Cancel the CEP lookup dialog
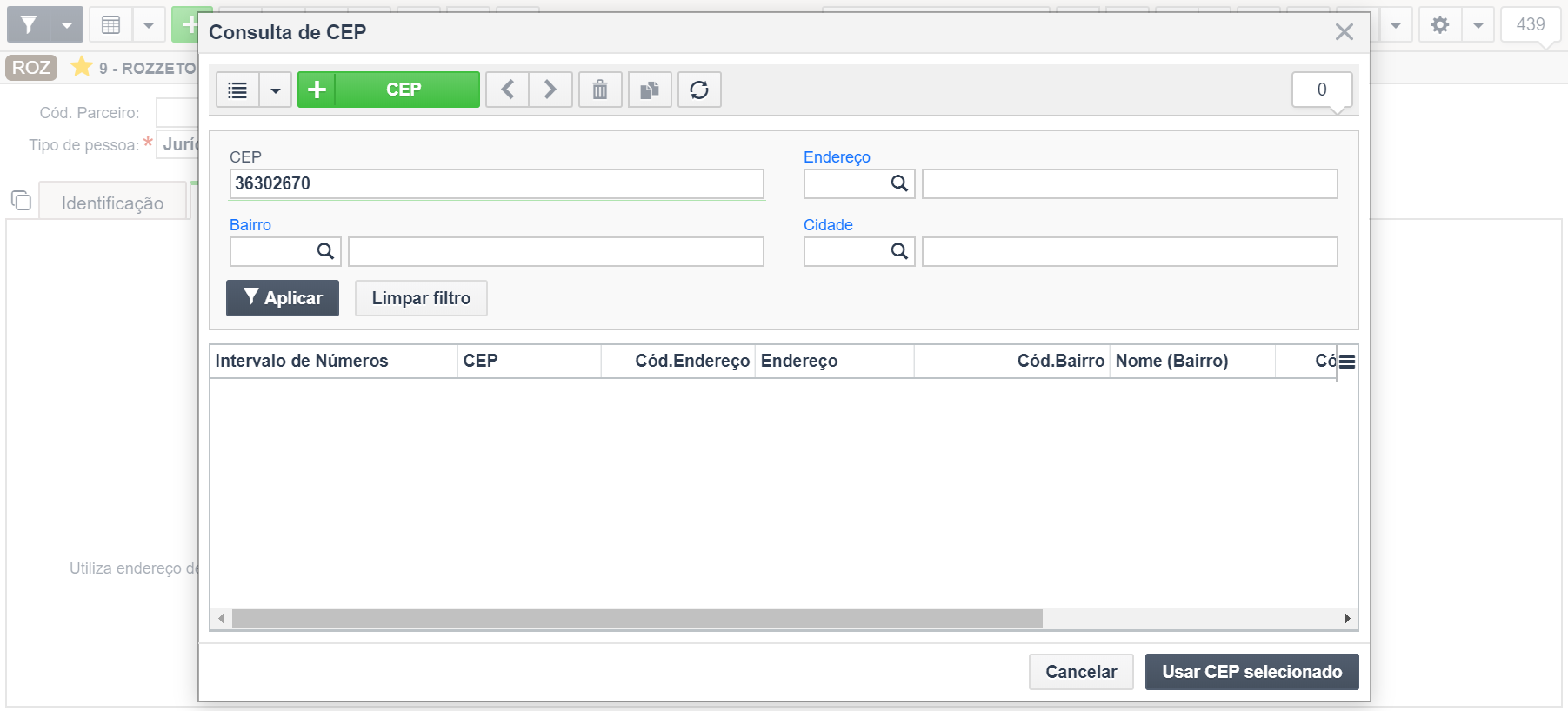The image size is (1568, 711). pyautogui.click(x=1081, y=672)
